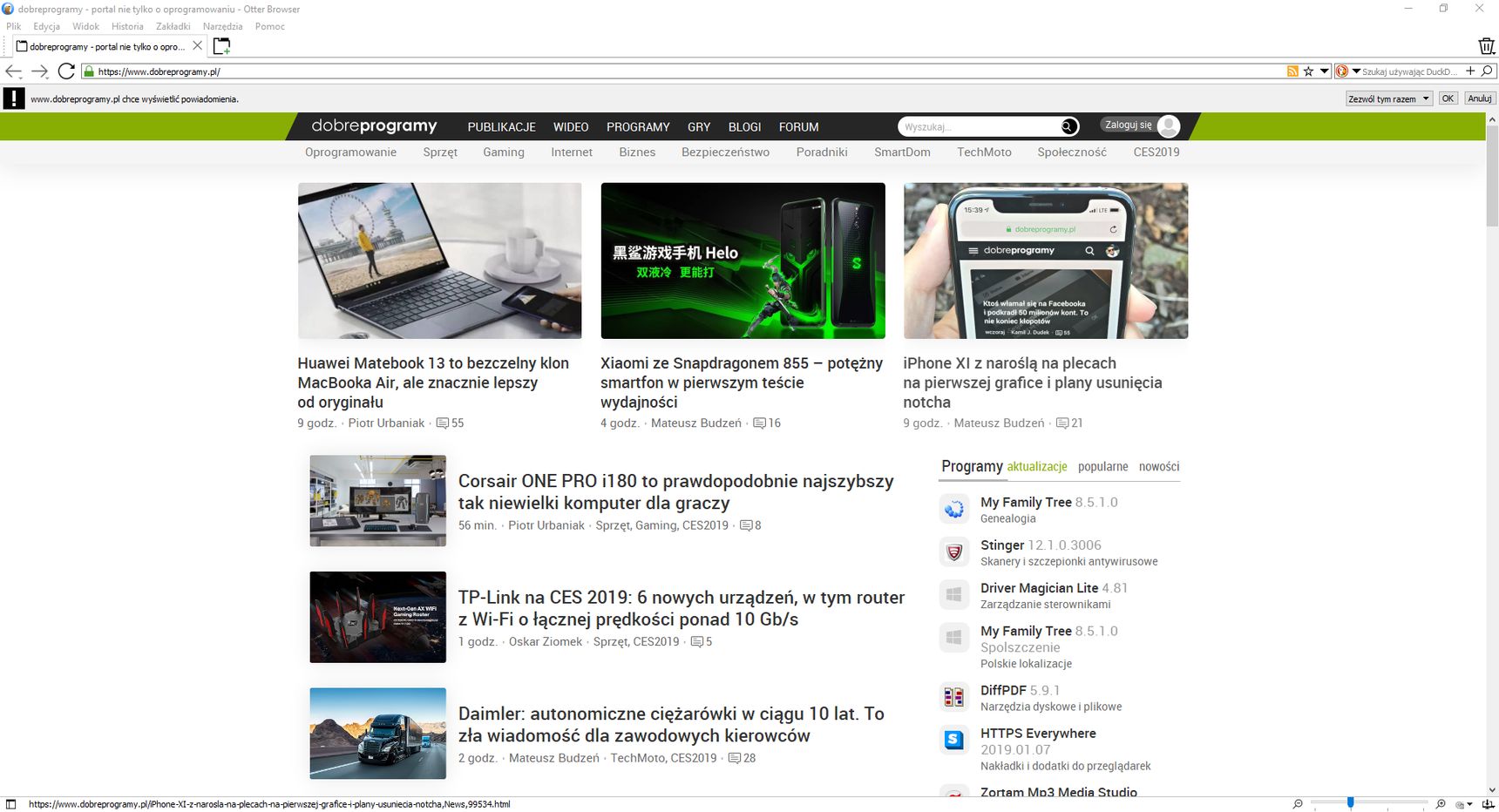Add search engine with plus icon

1470,71
